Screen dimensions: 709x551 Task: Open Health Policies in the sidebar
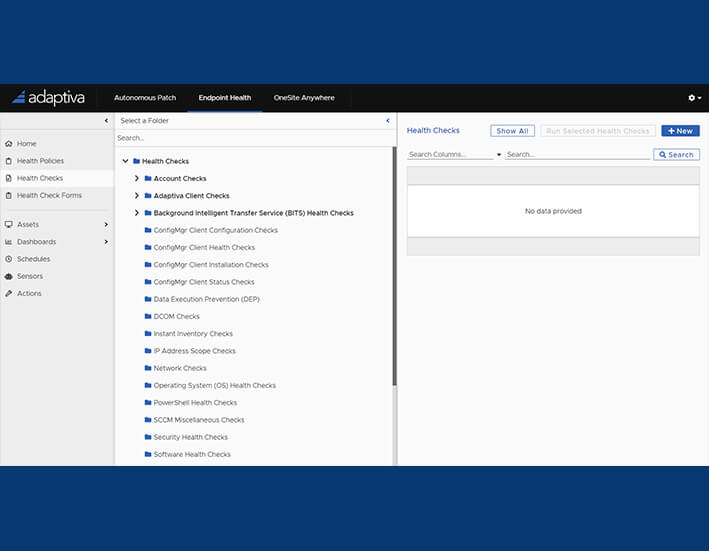(x=40, y=161)
